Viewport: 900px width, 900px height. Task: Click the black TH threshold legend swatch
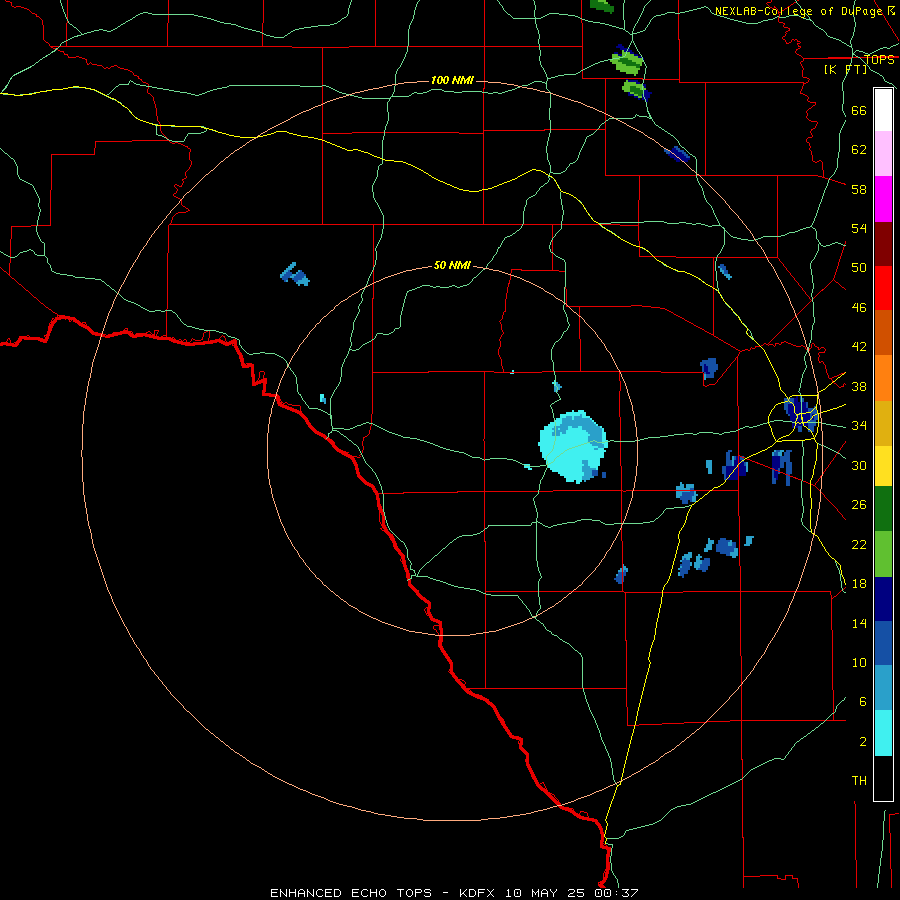[x=883, y=778]
